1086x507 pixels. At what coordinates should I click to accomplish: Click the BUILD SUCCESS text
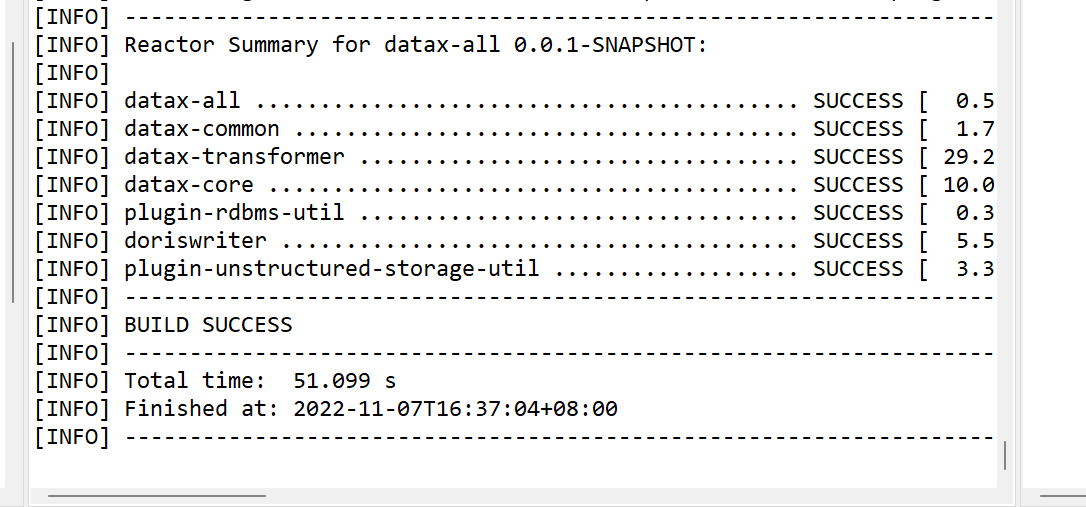click(208, 325)
